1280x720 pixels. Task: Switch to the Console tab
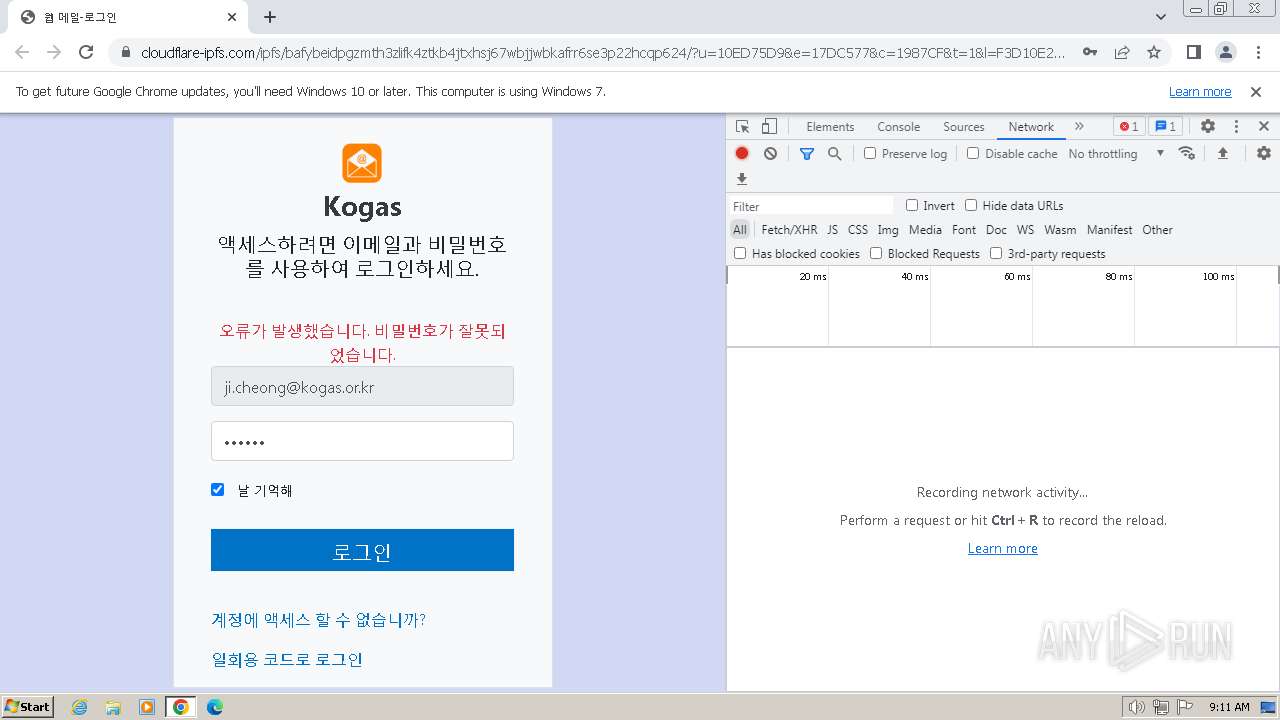pyautogui.click(x=898, y=127)
